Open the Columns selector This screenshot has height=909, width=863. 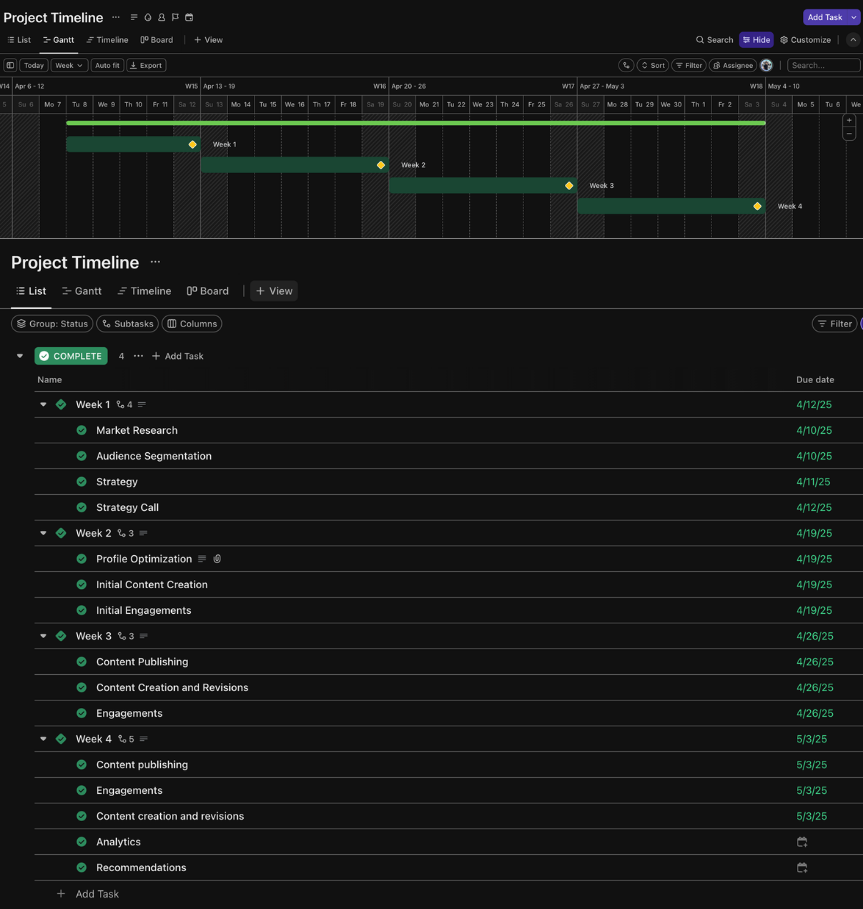(x=192, y=323)
